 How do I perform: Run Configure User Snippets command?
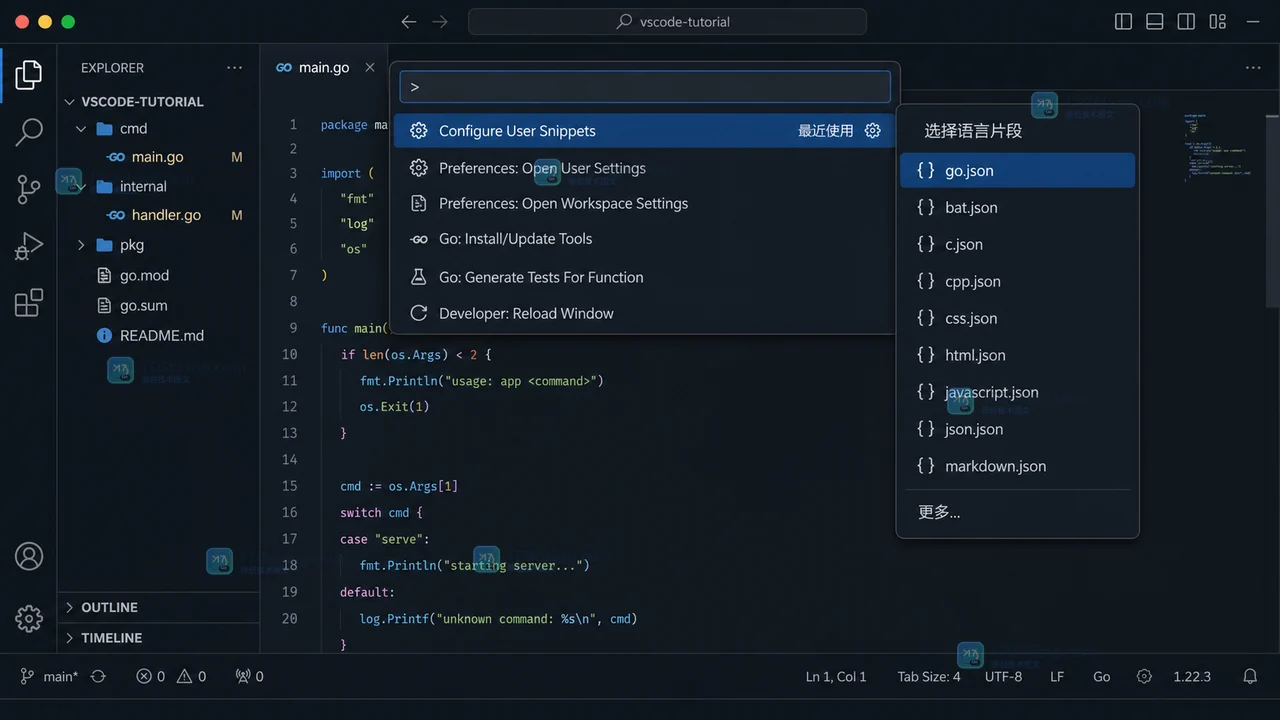642,131
